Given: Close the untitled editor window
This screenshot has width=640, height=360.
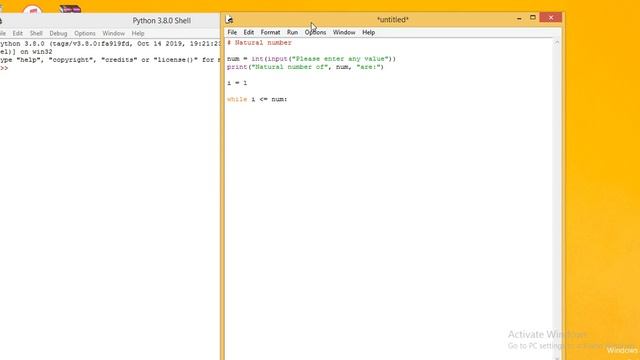Looking at the screenshot, I should [x=551, y=18].
